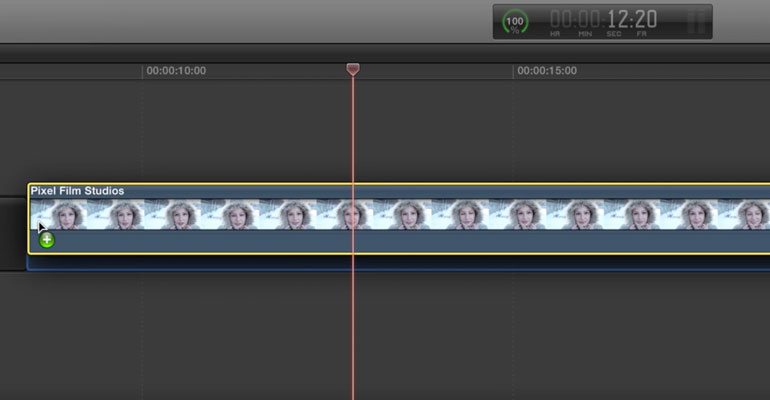Viewport: 770px width, 400px height.
Task: Click the filmstrip thumbnail under the playhead
Action: pyautogui.click(x=345, y=214)
